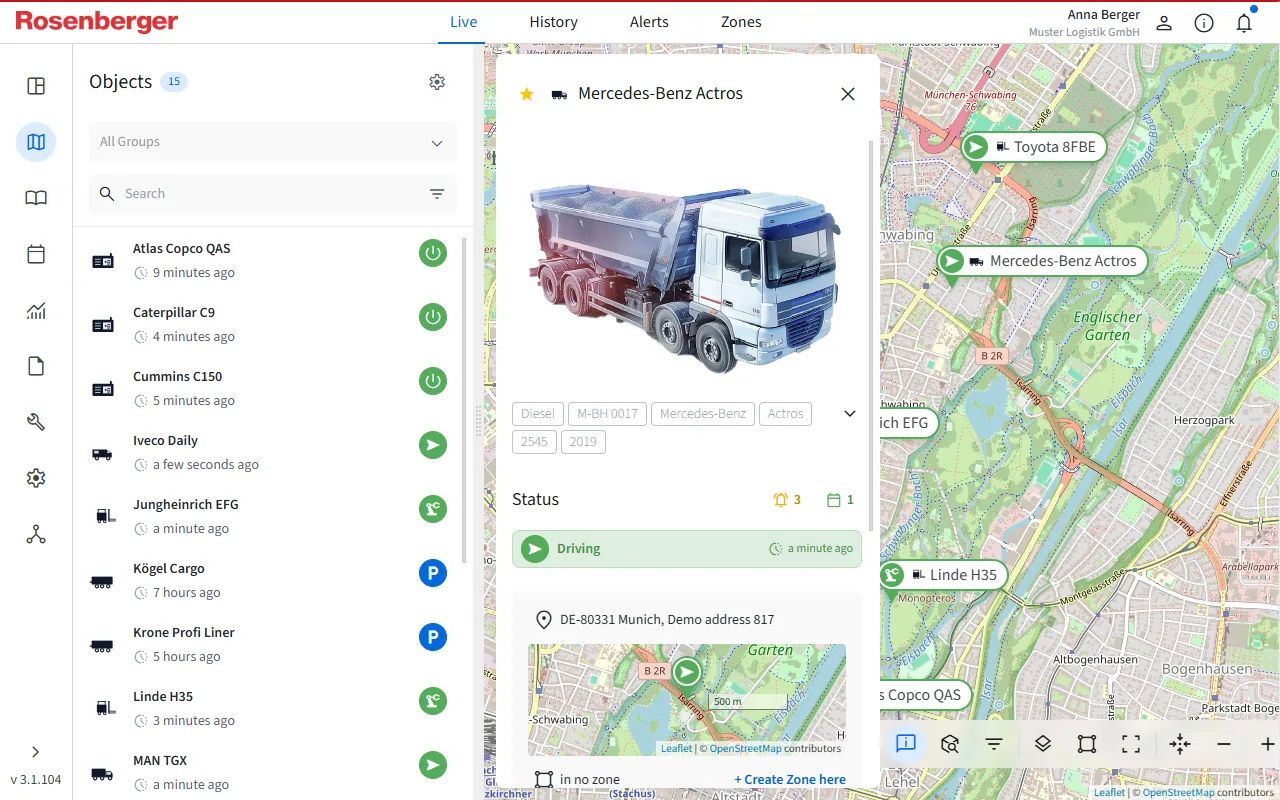The height and width of the screenshot is (800, 1280).
Task: Select the map view sidebar icon
Action: point(36,142)
